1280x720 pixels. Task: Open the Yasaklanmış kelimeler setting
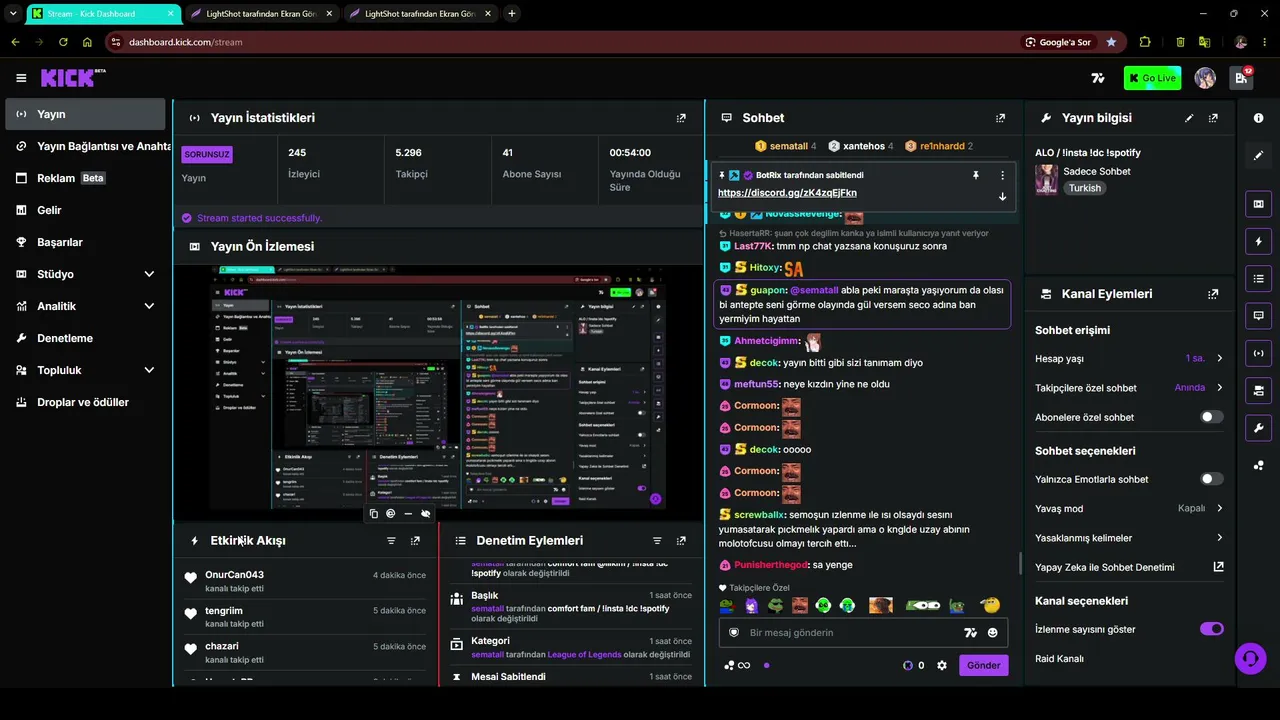[x=1129, y=538]
